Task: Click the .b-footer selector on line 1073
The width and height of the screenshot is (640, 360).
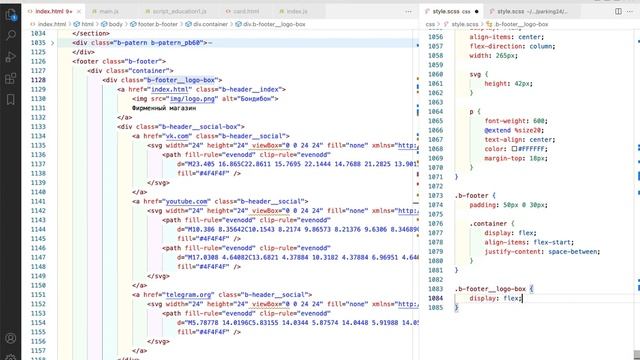Action: [471, 196]
